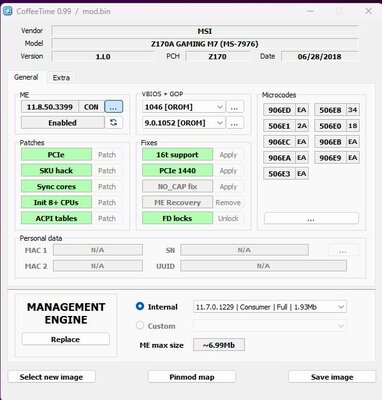Click Apply next to NO_CAP fix
The height and width of the screenshot is (400, 382).
(x=228, y=187)
